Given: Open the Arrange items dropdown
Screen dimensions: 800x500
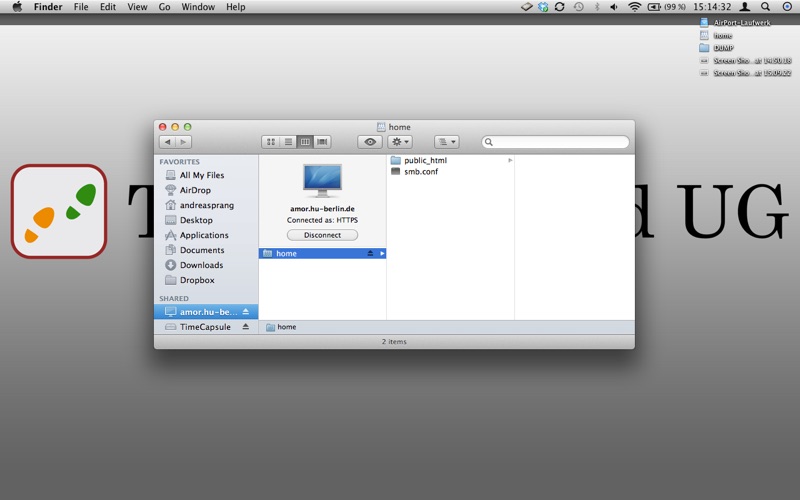Looking at the screenshot, I should click(x=446, y=142).
